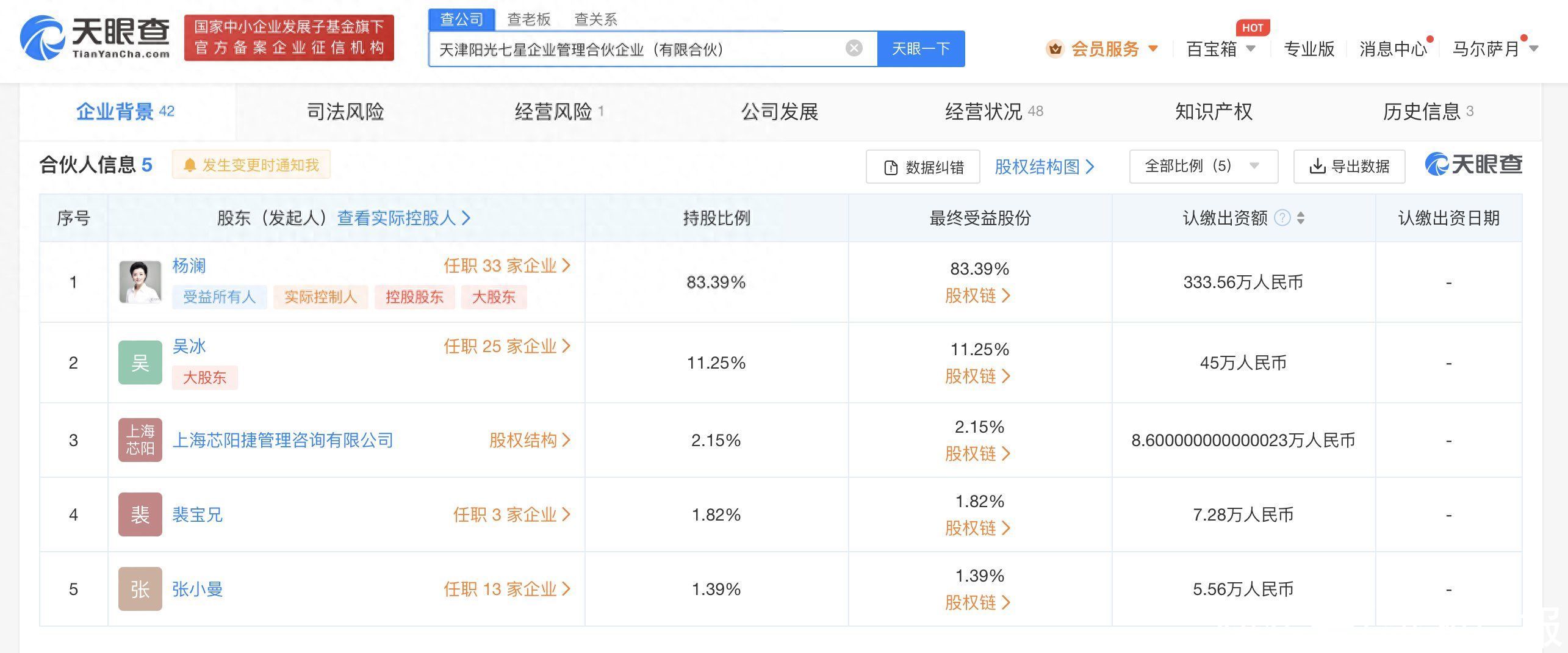Click the 张 avatar badge

coord(140,589)
